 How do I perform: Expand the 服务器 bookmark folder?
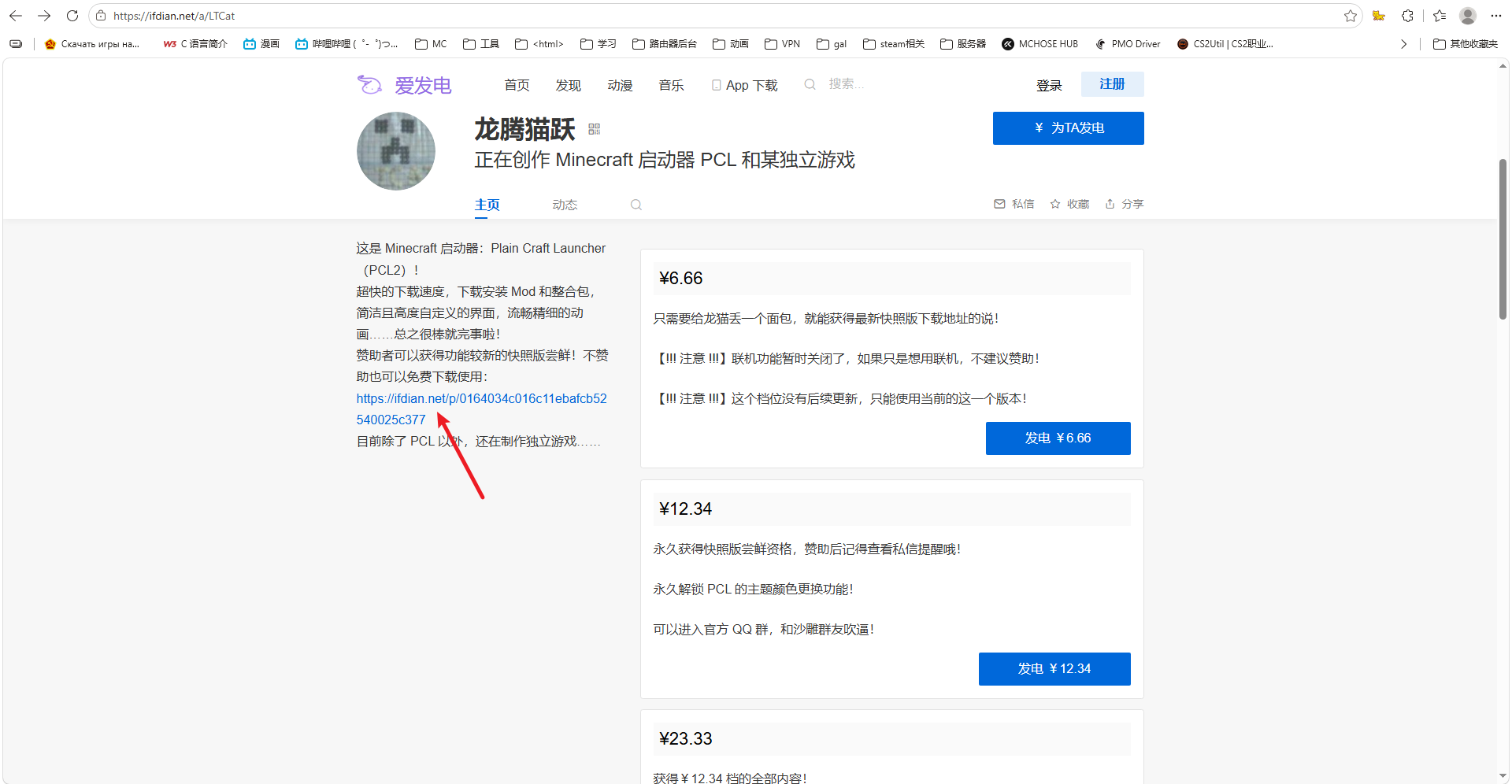point(963,44)
